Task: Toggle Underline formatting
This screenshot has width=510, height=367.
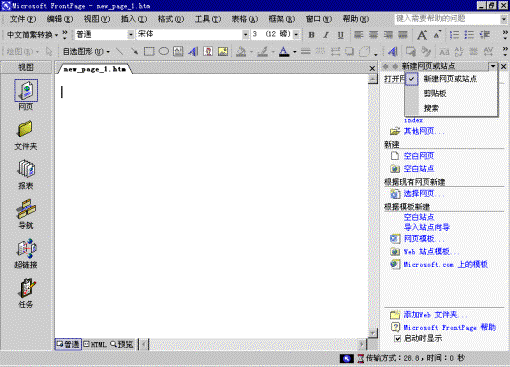Action: click(340, 35)
